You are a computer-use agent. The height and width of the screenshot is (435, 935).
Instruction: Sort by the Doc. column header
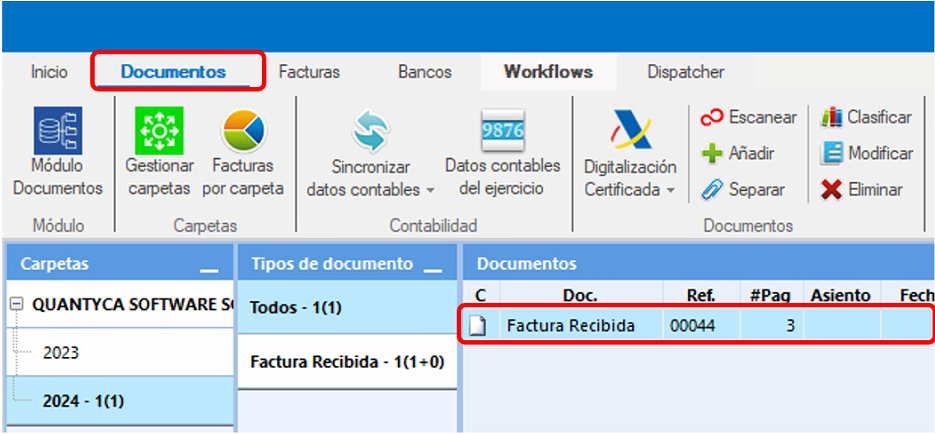[581, 295]
